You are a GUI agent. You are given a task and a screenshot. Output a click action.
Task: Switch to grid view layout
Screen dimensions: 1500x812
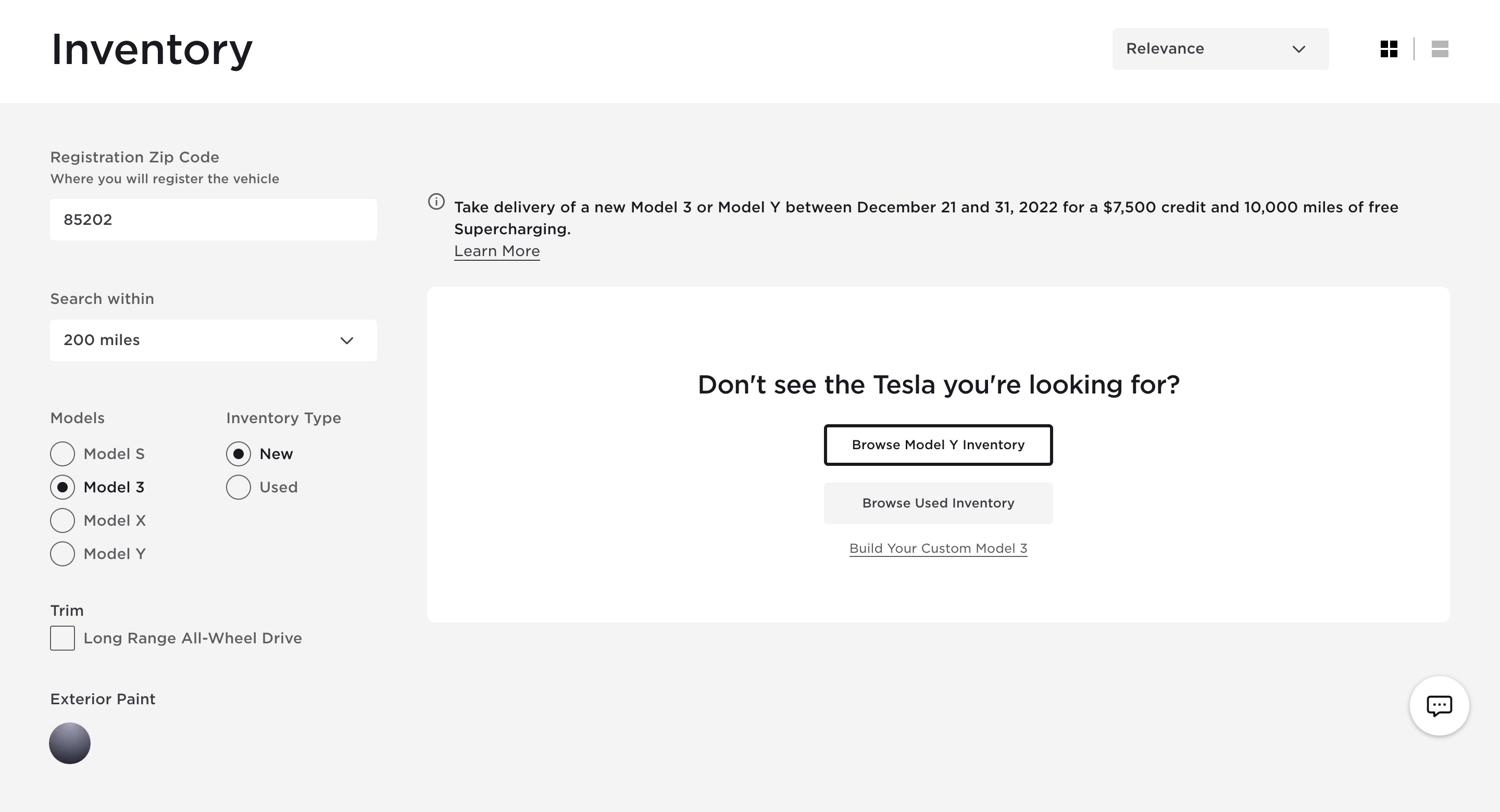[1389, 49]
